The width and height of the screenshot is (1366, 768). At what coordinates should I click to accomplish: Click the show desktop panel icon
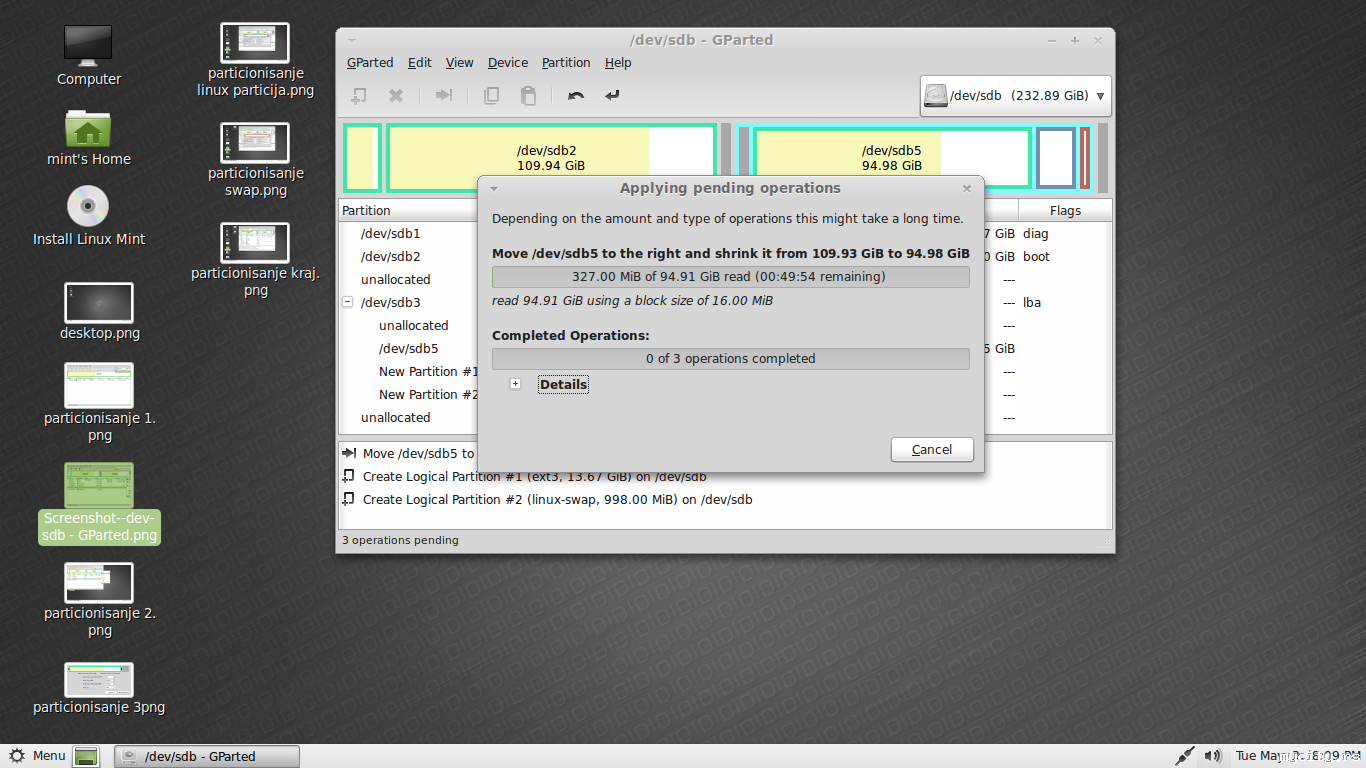87,756
